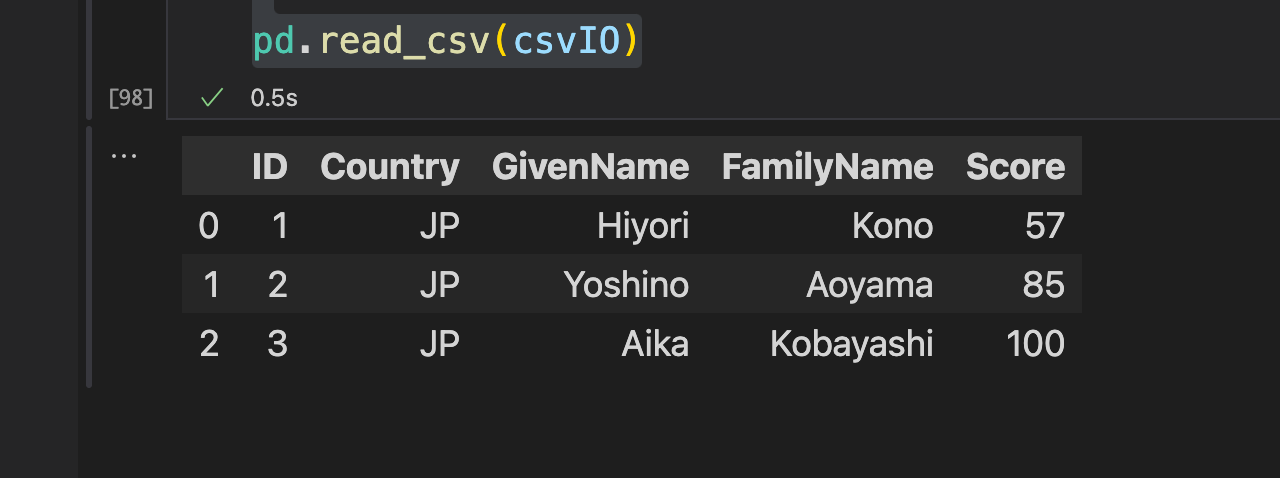Click the green execution success checkmark
This screenshot has height=478, width=1280.
pos(211,97)
